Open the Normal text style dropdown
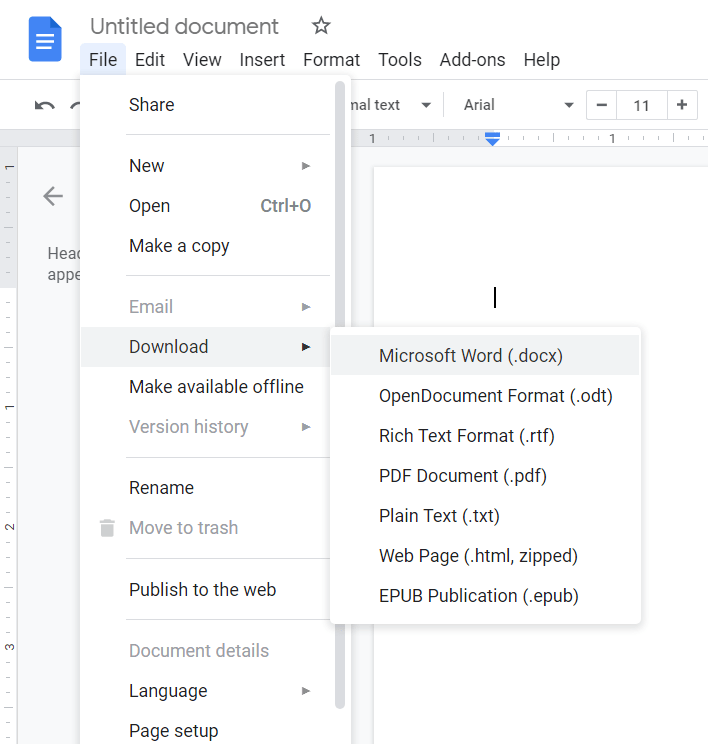Image resolution: width=708 pixels, height=744 pixels. point(391,105)
